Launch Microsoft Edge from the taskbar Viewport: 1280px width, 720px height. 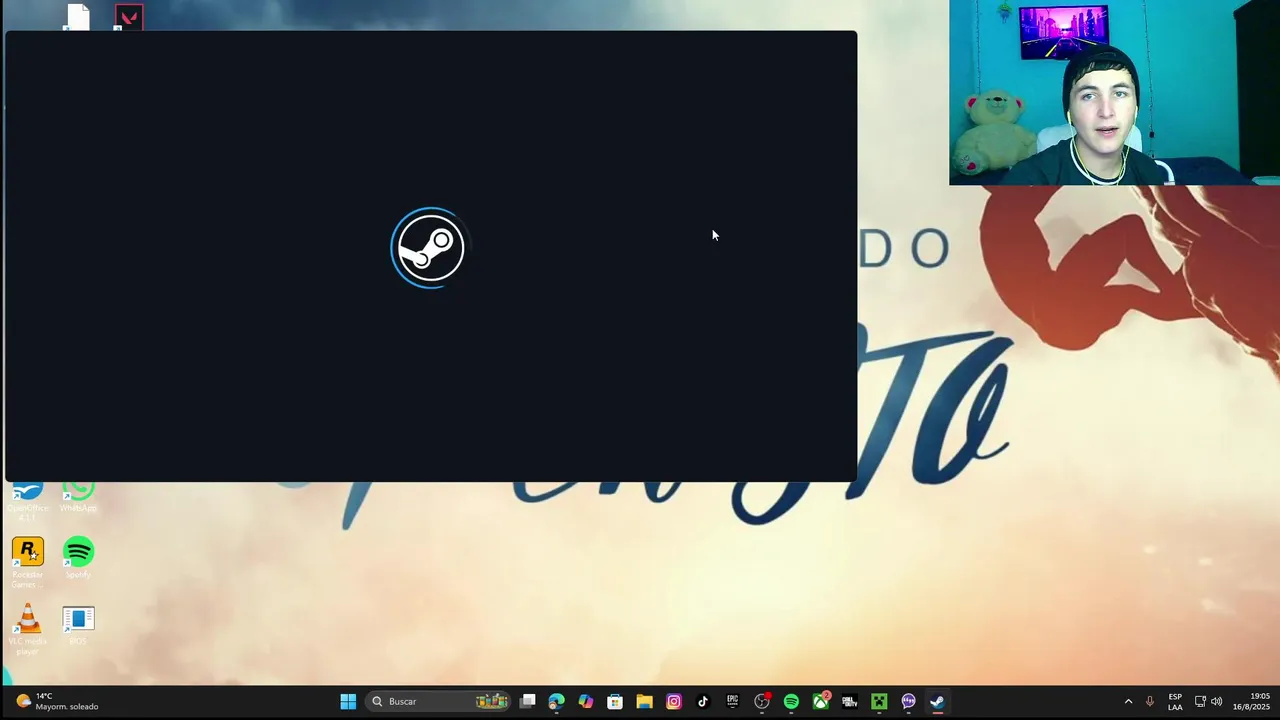[556, 702]
